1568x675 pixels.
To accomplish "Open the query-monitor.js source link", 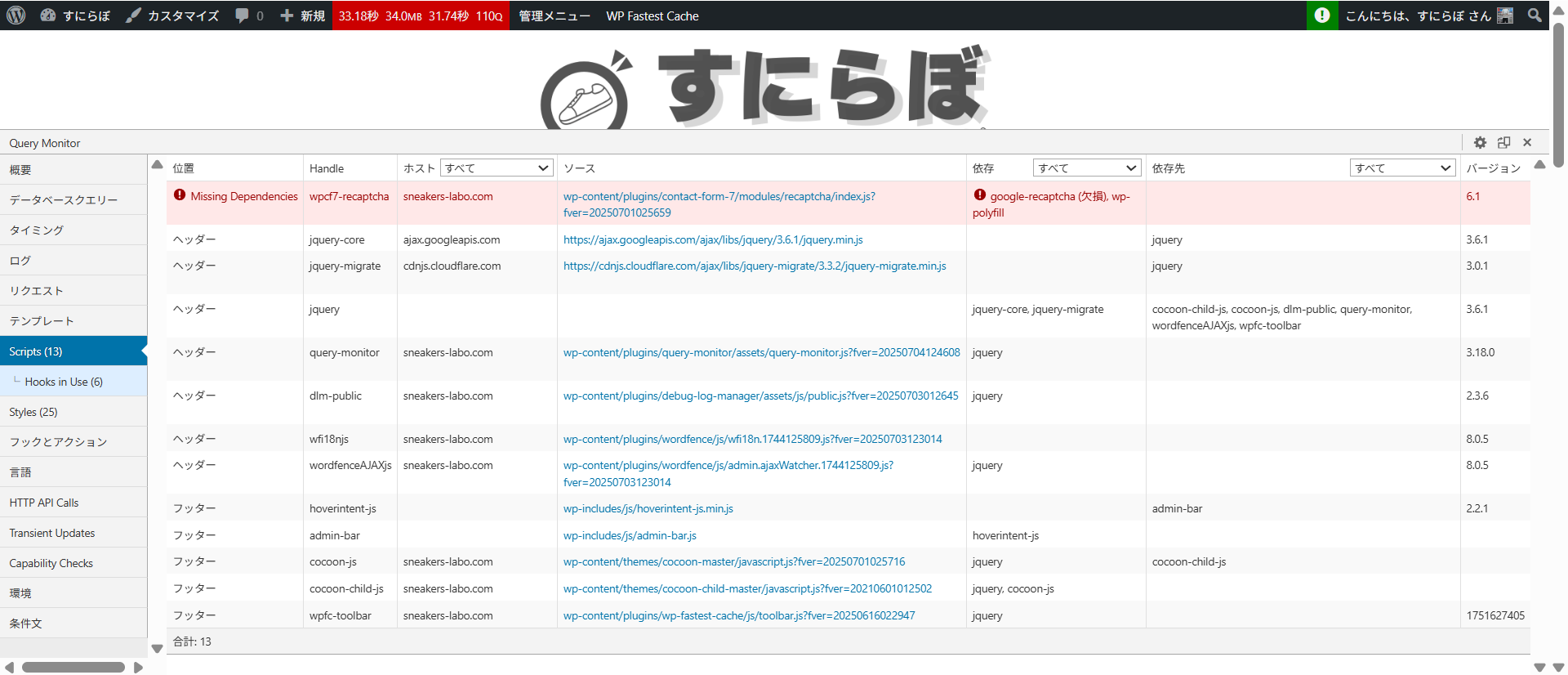I will coord(761,352).
